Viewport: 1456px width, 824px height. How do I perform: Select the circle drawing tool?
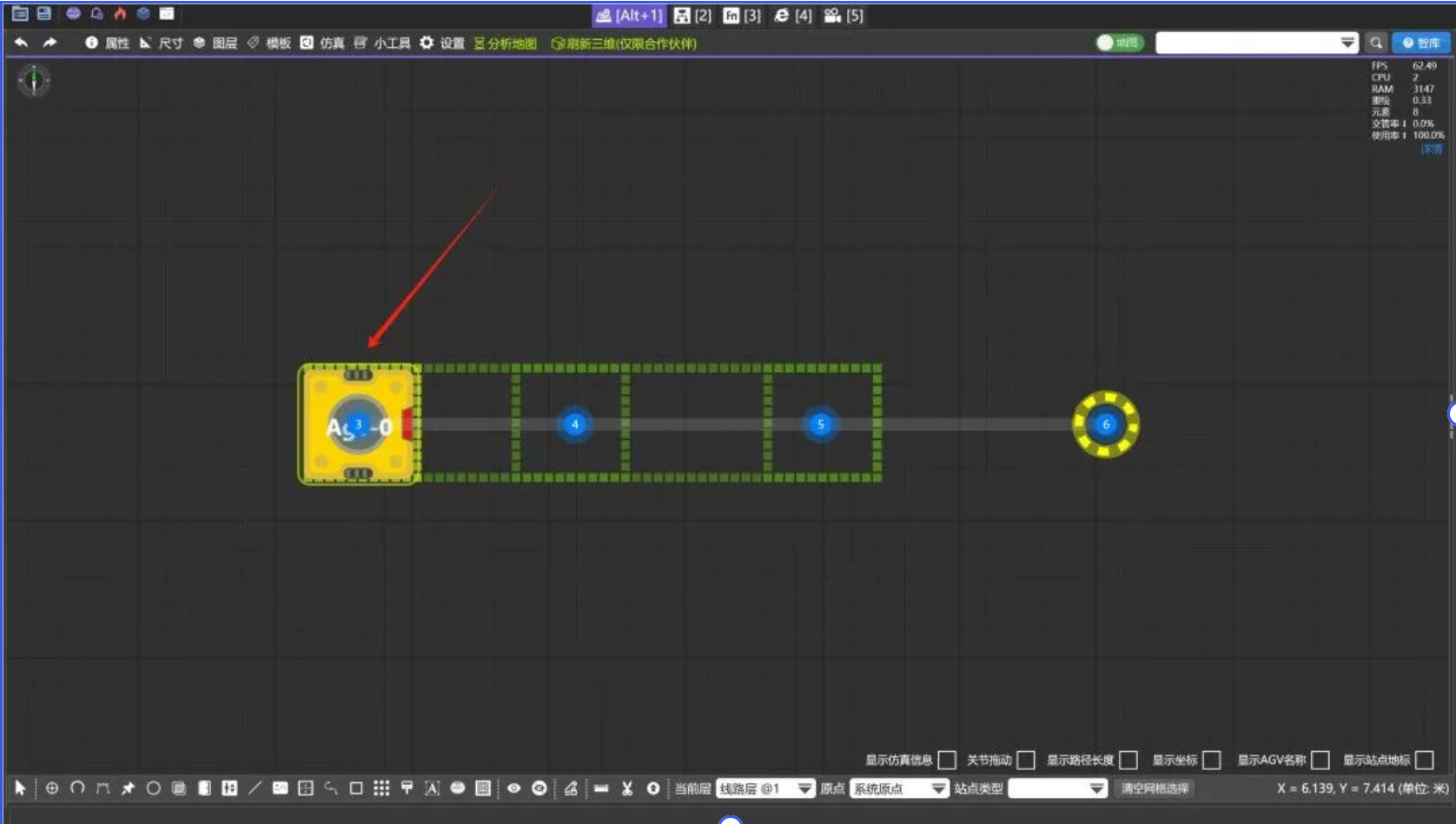pyautogui.click(x=153, y=788)
